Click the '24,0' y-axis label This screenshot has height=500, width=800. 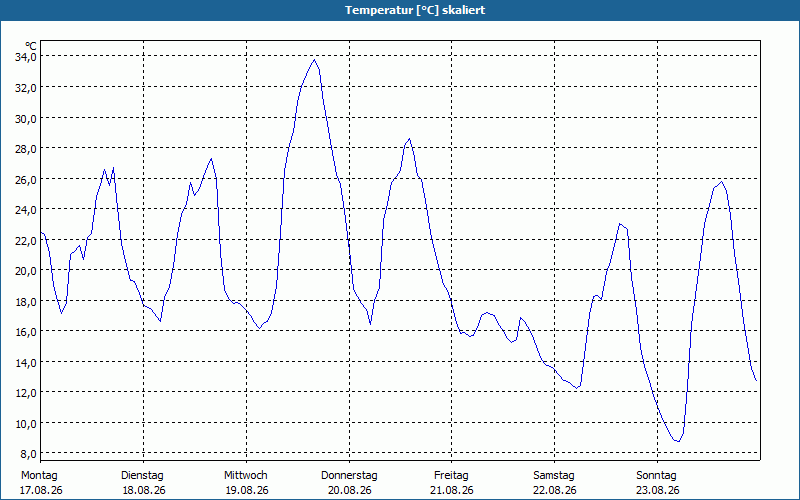tap(25, 209)
